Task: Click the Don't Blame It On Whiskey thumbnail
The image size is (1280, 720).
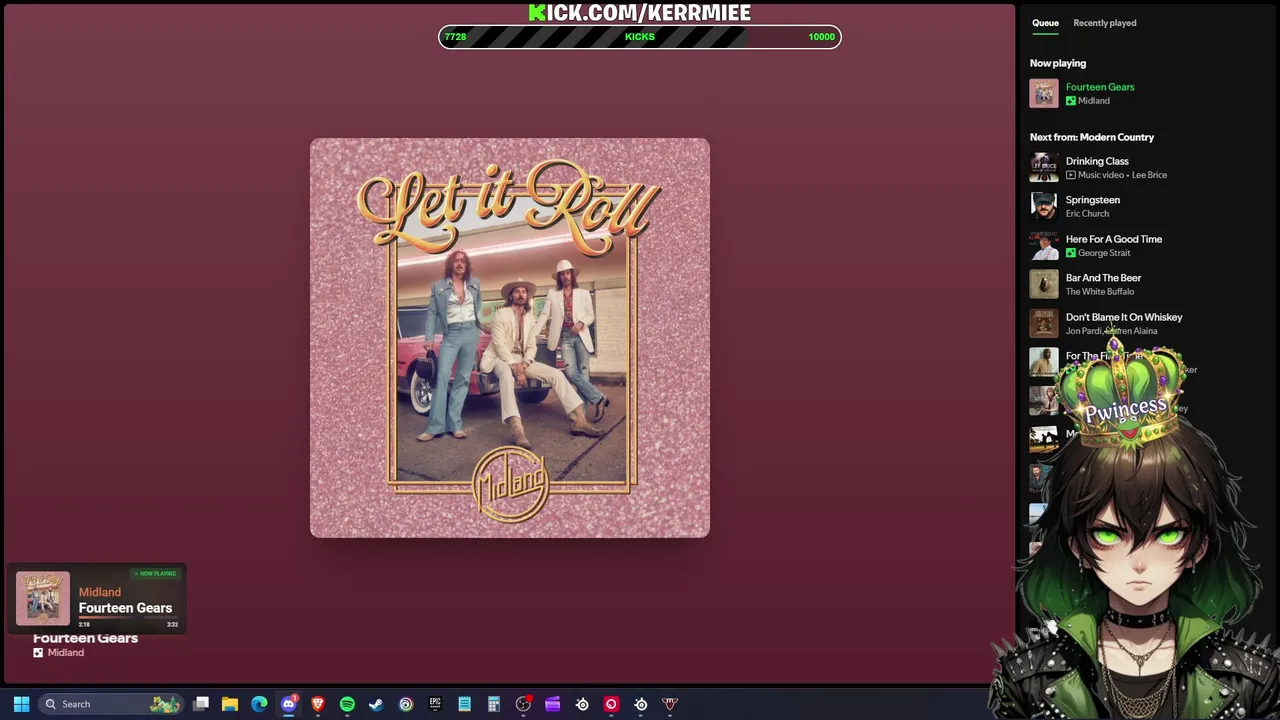Action: (x=1044, y=323)
